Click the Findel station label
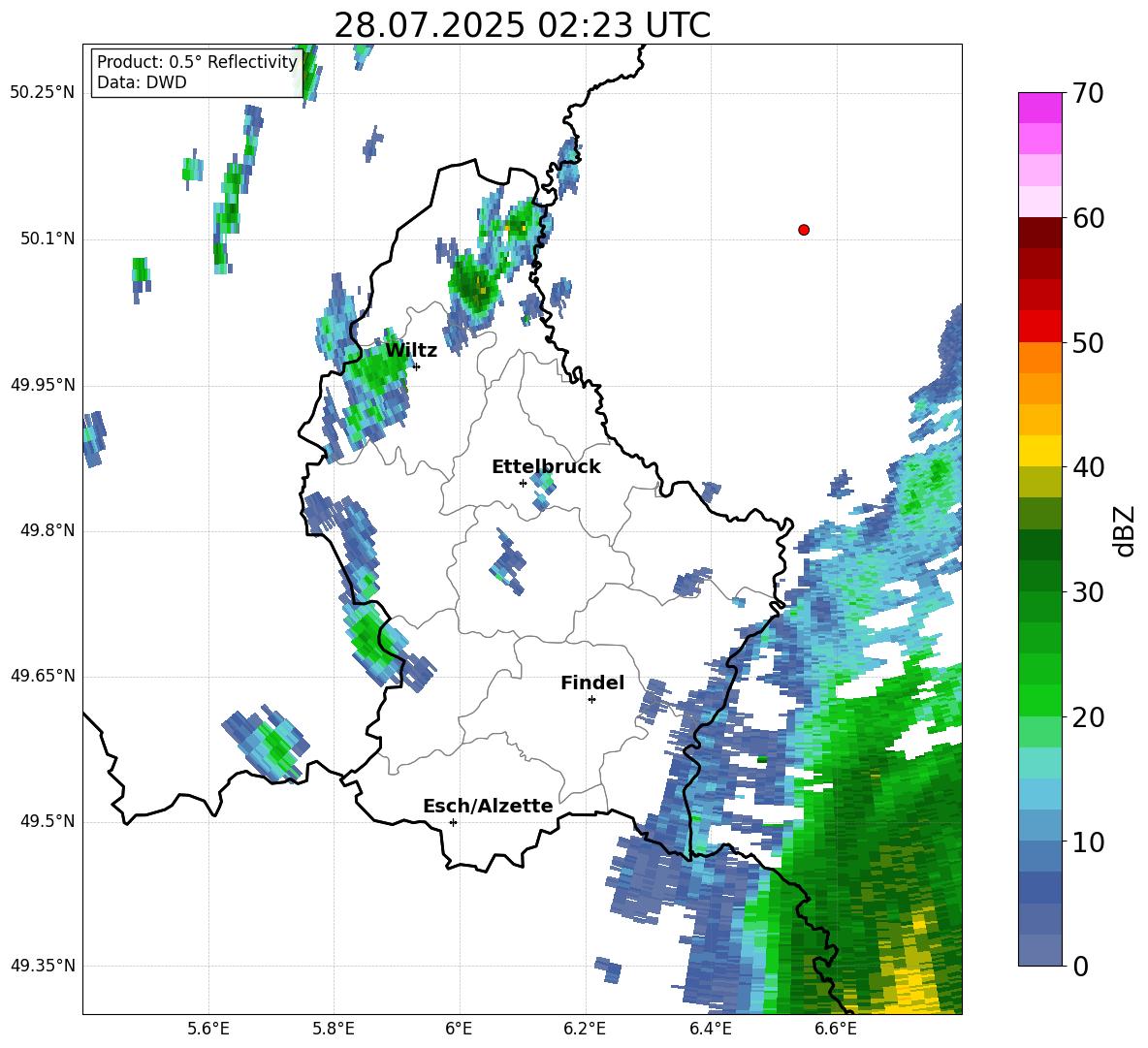The width and height of the screenshot is (1148, 1048). [592, 683]
